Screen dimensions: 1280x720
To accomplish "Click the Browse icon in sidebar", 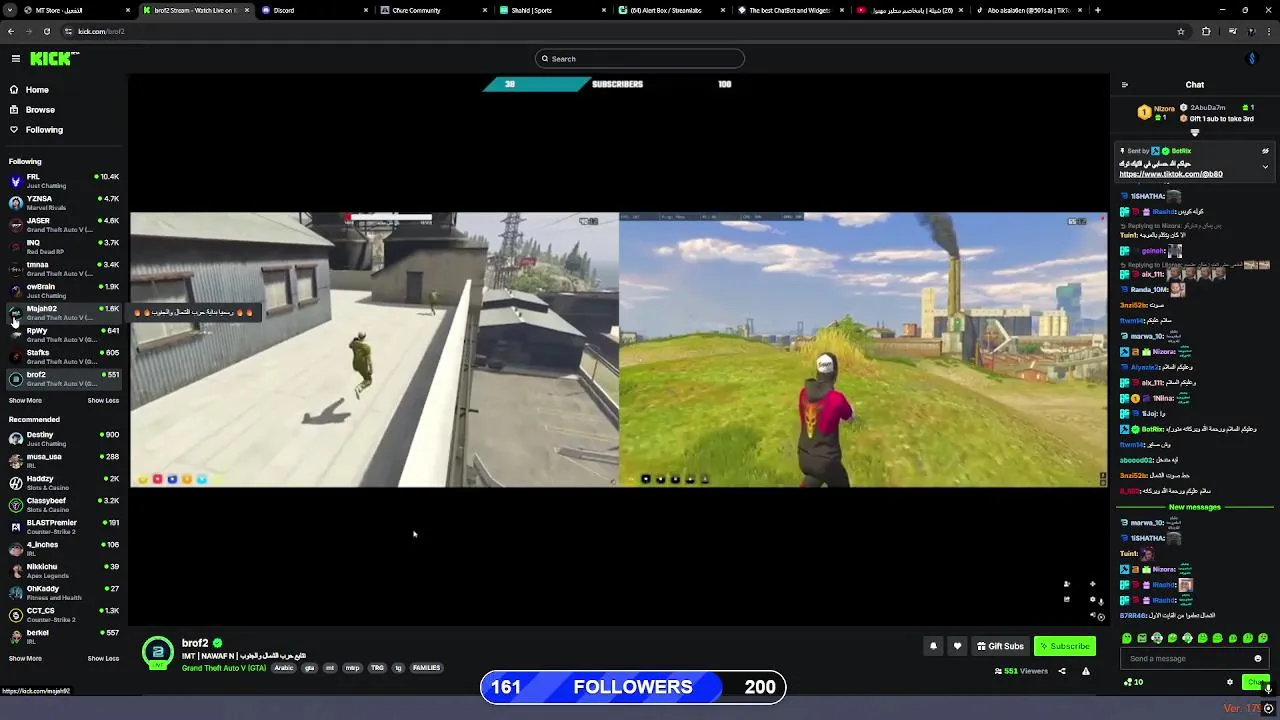I will tap(14, 110).
